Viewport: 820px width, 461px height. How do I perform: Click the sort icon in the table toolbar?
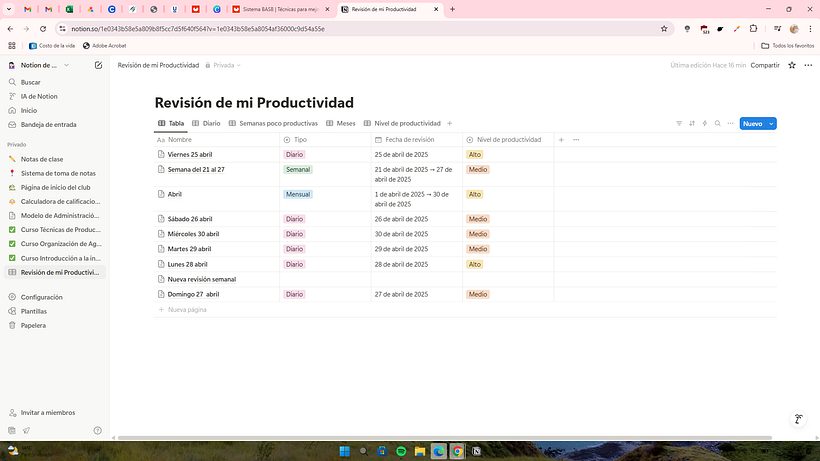[x=692, y=124]
